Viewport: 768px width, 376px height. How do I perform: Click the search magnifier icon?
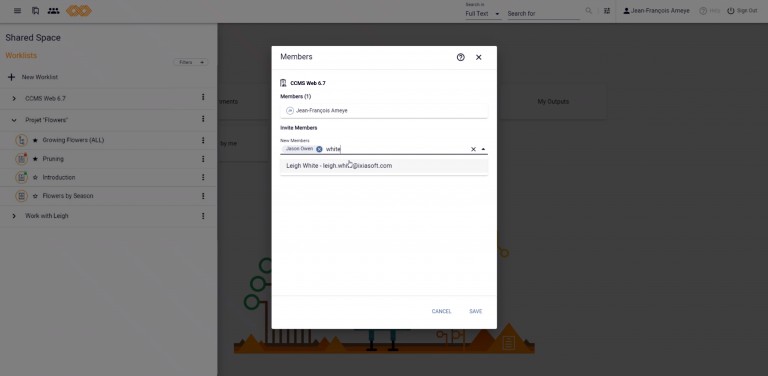point(589,11)
